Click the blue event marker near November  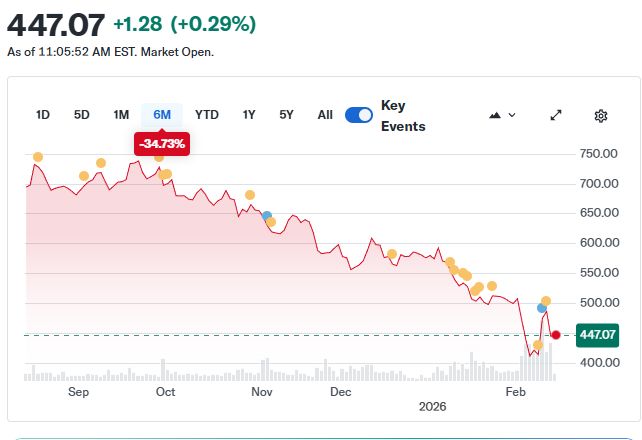[x=266, y=216]
